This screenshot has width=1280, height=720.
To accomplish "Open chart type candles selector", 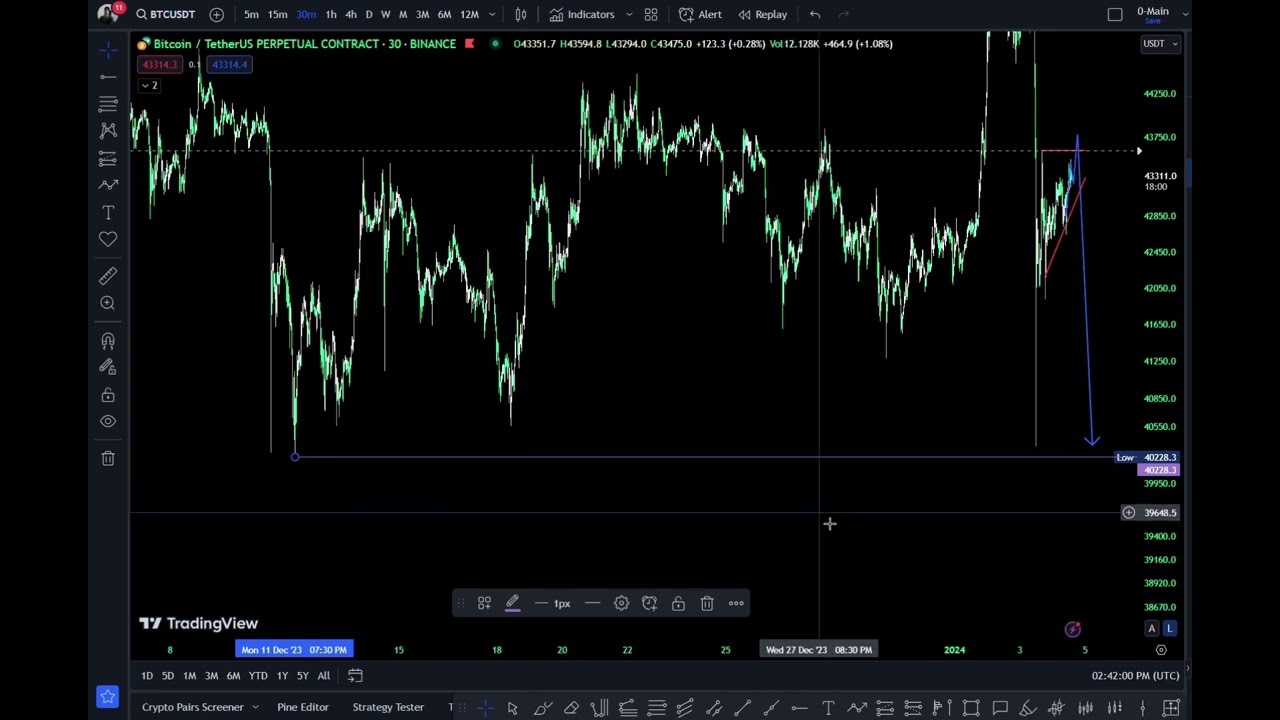I will click(x=521, y=14).
